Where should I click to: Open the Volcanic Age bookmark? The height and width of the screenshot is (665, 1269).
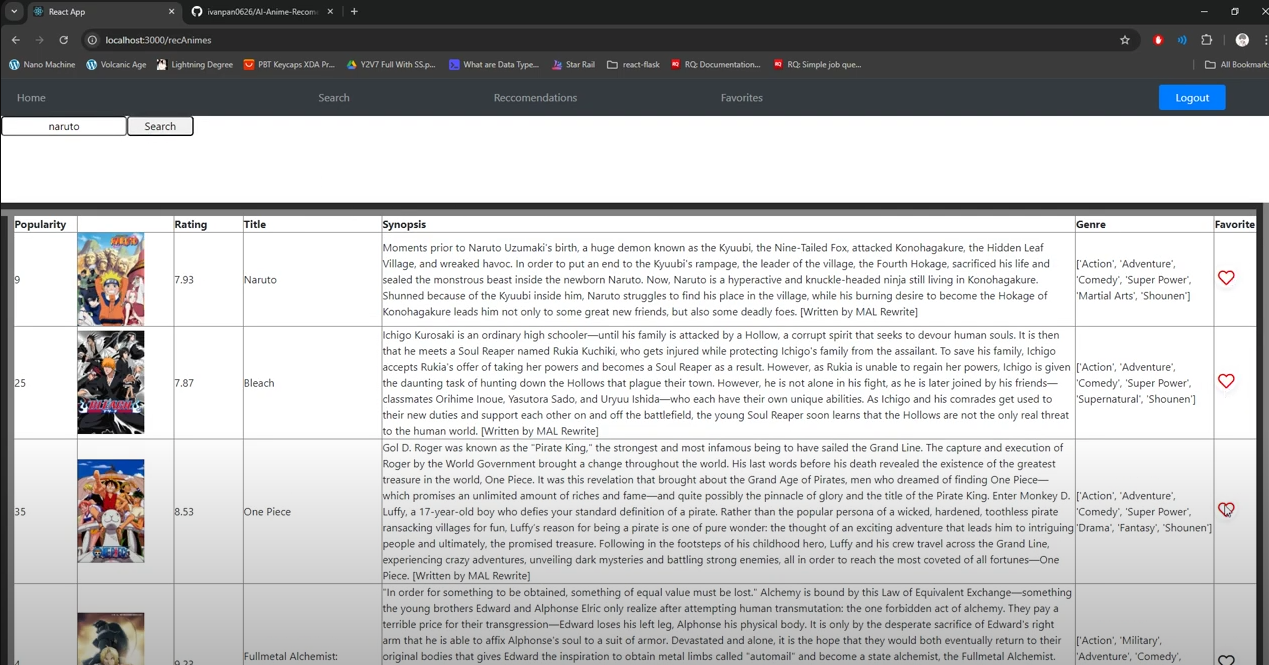click(x=116, y=64)
